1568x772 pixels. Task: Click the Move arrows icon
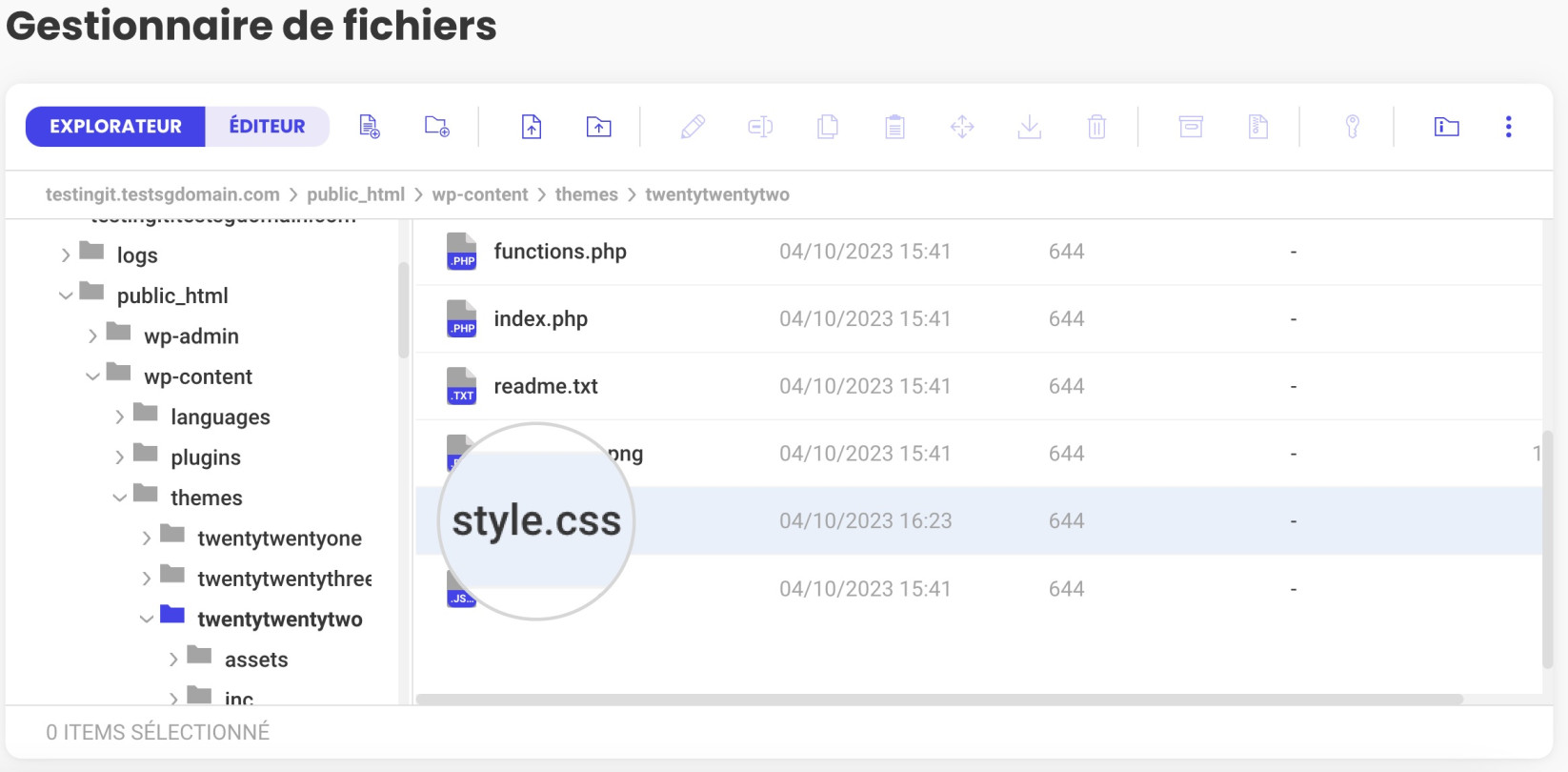tap(962, 126)
